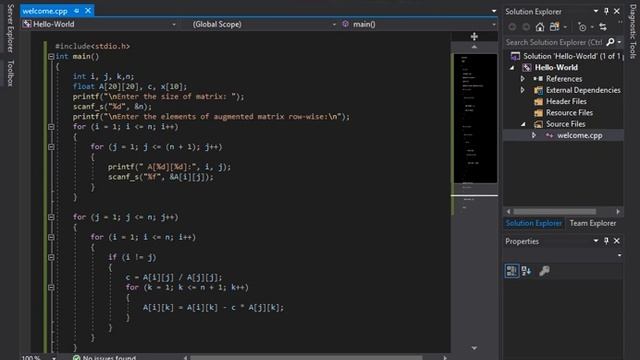Close the Solution Explorer panel
Image resolution: width=640 pixels, height=360 pixels.
(617, 11)
